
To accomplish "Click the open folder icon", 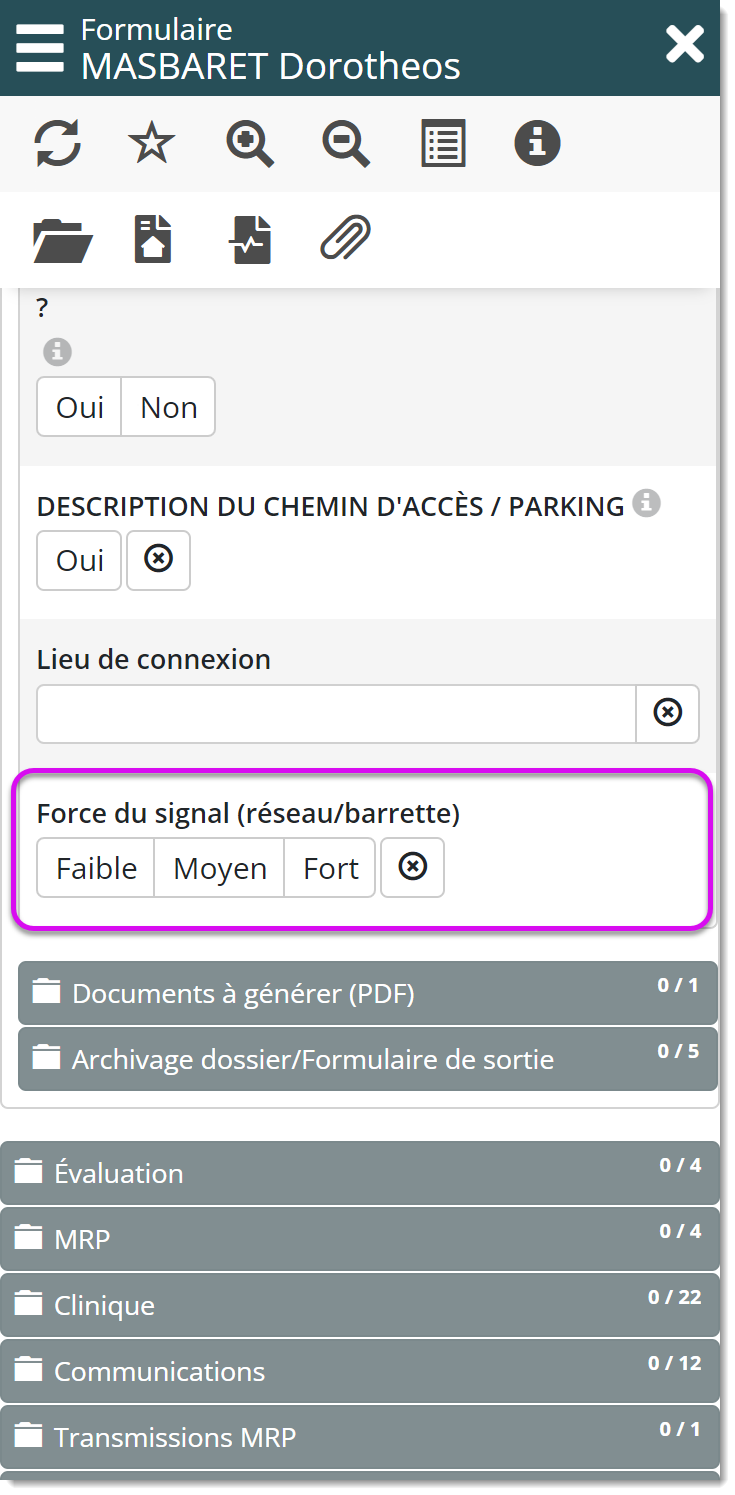I will click(62, 240).
